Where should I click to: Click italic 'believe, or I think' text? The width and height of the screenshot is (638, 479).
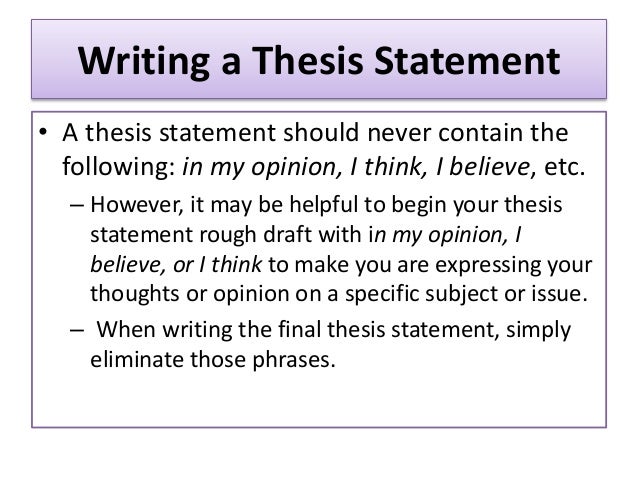[x=176, y=265]
